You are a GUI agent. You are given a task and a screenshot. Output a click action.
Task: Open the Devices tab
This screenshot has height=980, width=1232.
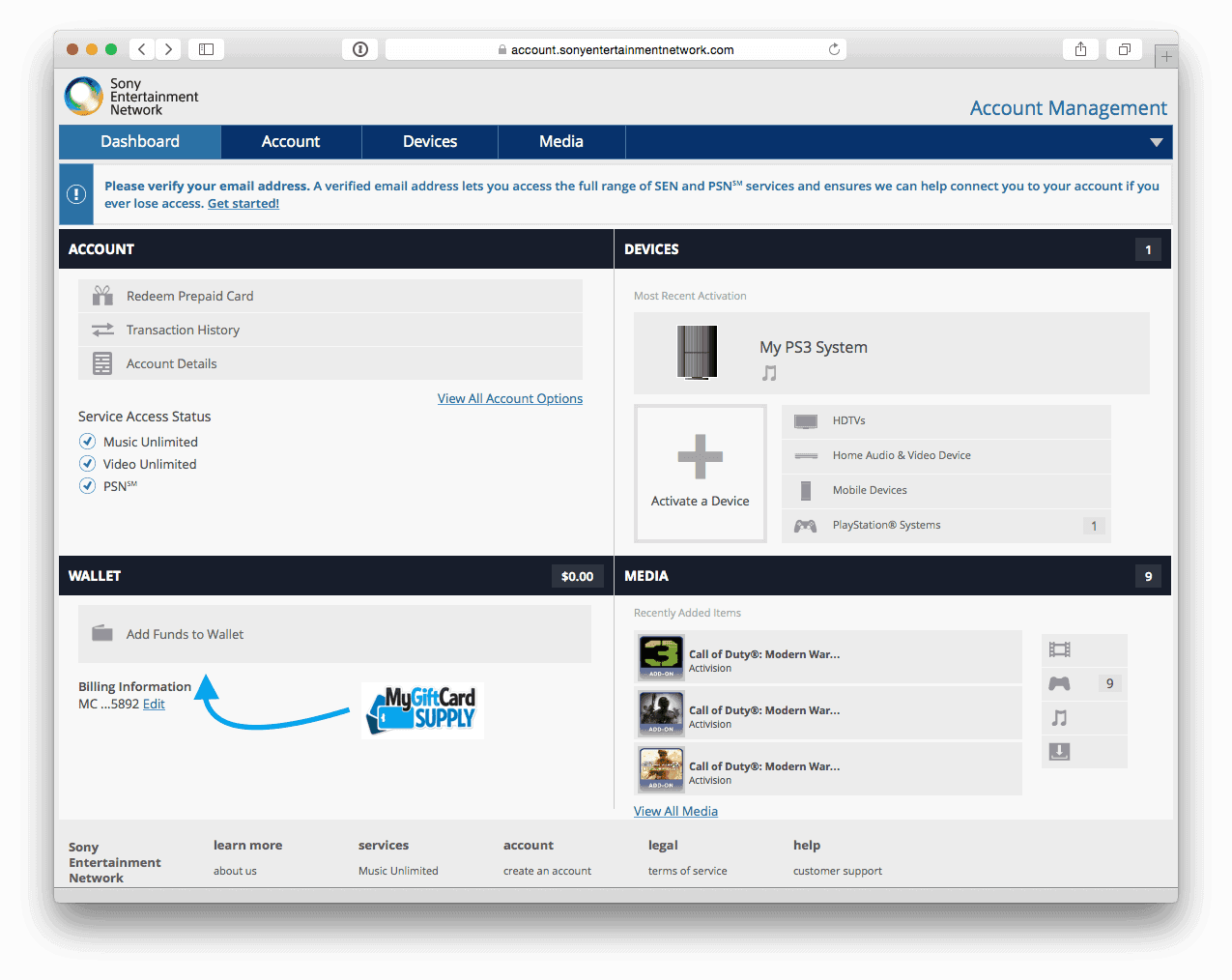[x=430, y=142]
